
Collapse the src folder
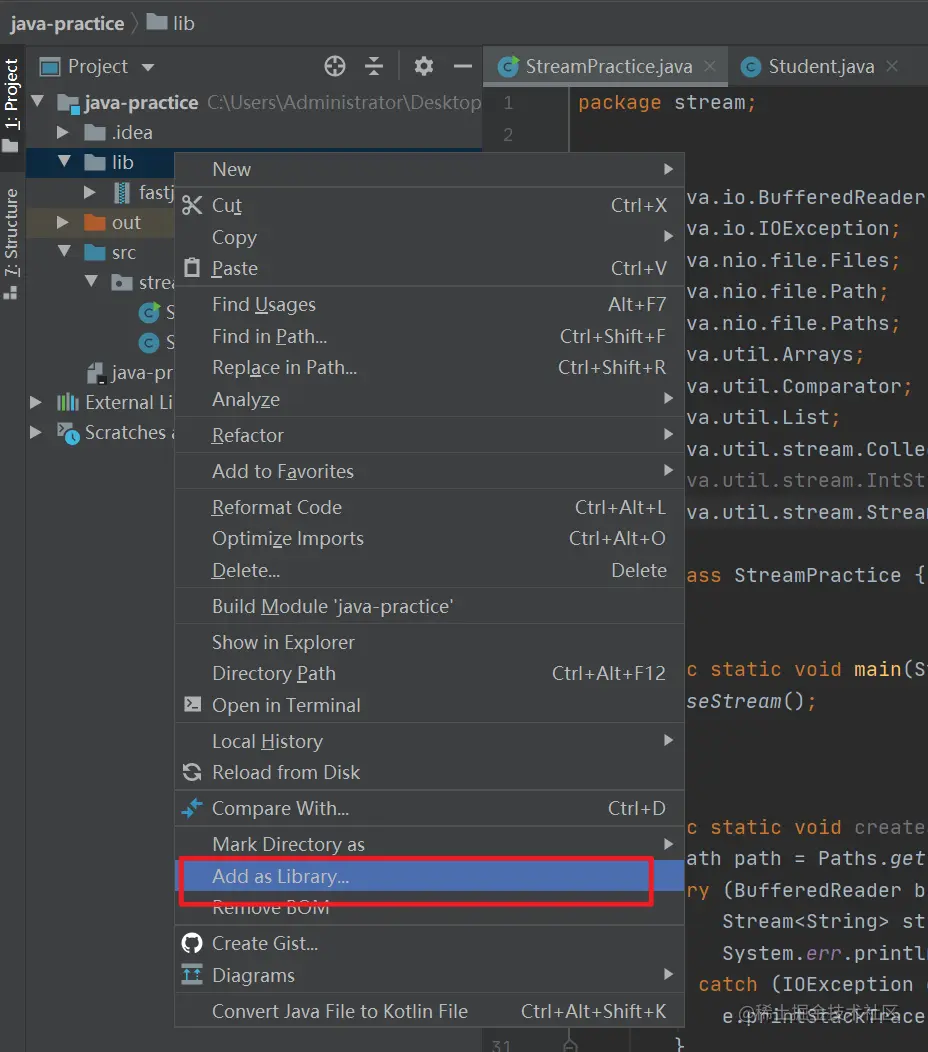(65, 252)
